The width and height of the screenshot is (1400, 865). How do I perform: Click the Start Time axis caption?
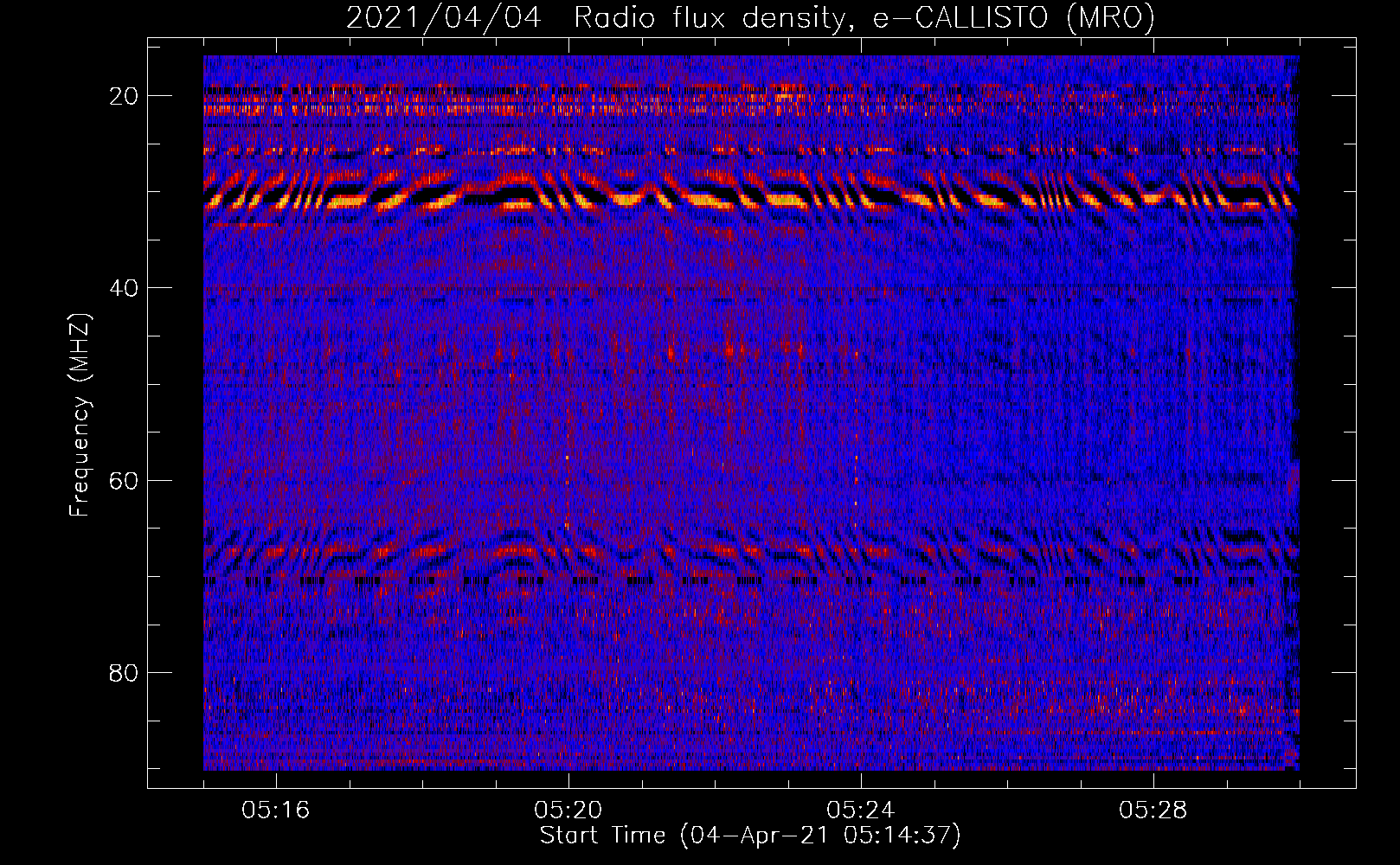[x=750, y=836]
